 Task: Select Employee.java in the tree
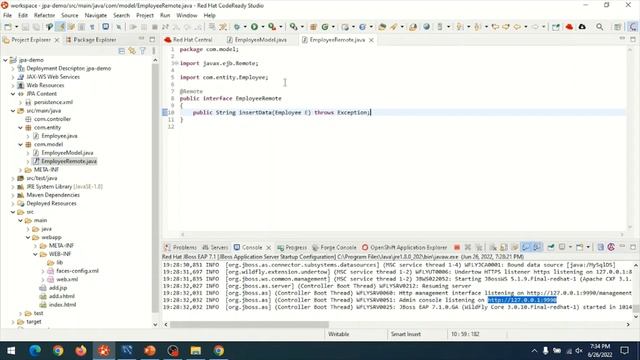pyautogui.click(x=59, y=136)
